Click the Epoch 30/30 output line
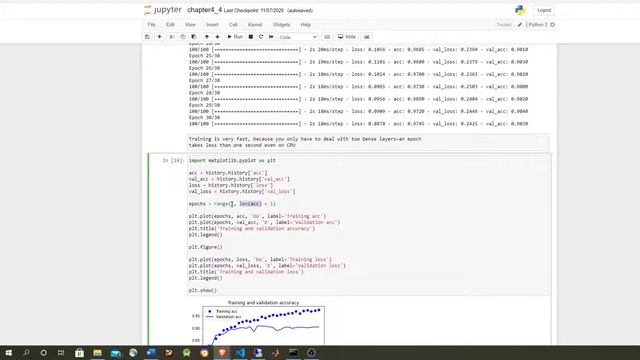Viewport: 640px width, 360px height. point(204,118)
